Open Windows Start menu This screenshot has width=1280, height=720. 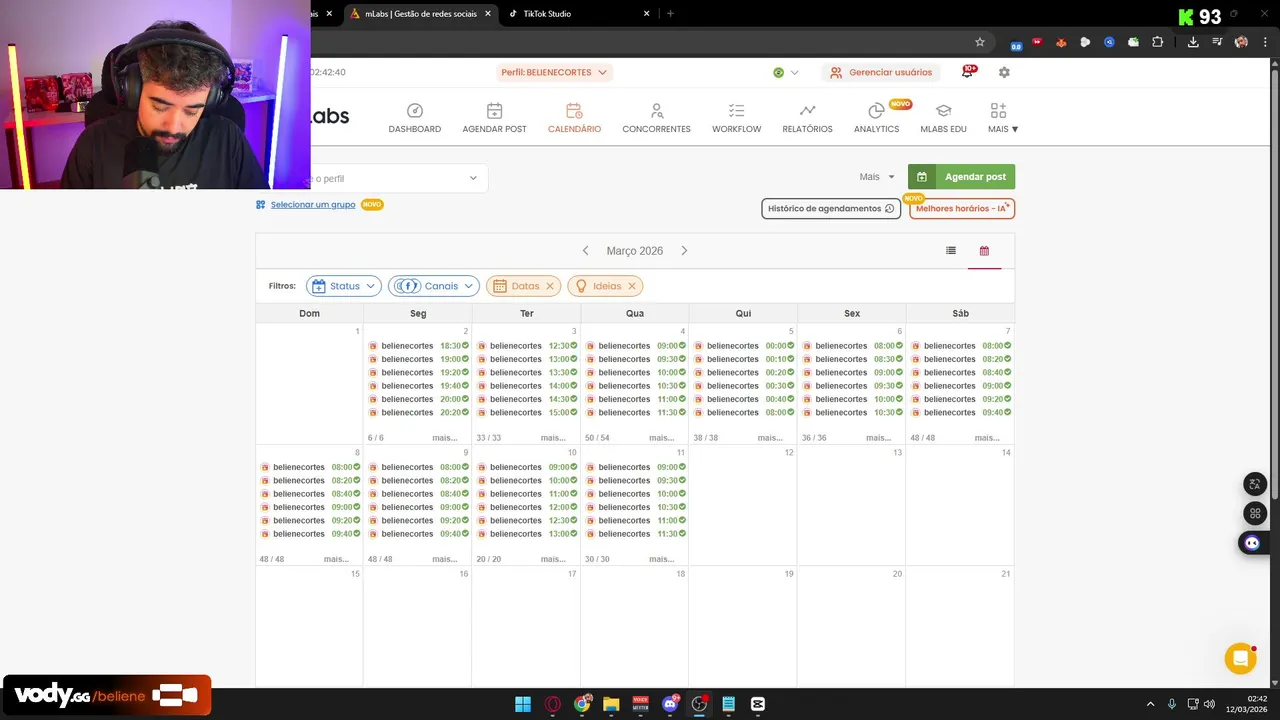(523, 704)
